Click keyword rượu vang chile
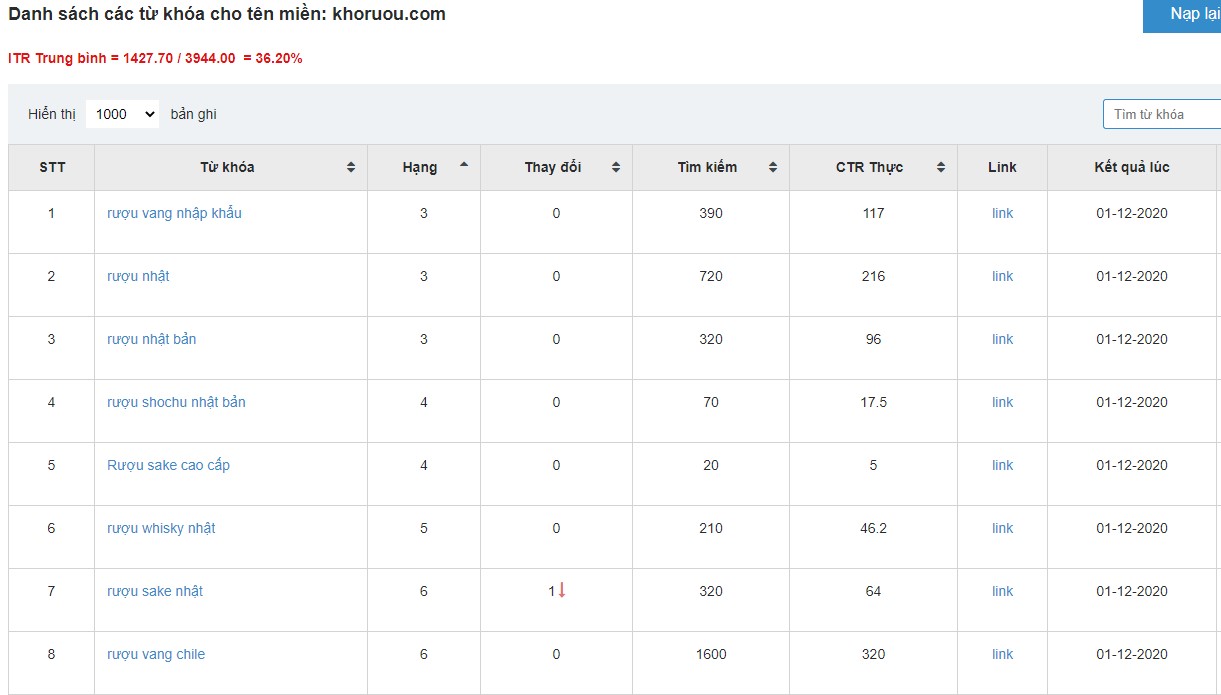1221x695 pixels. (156, 654)
